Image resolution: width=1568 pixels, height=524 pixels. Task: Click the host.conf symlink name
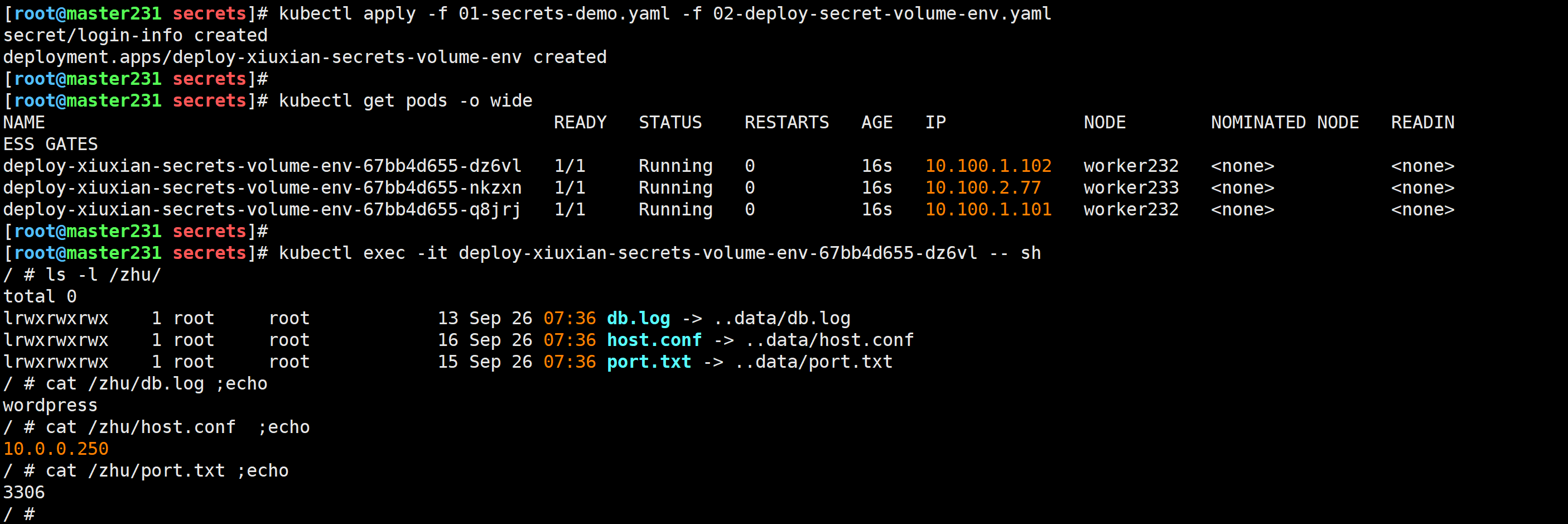[654, 340]
